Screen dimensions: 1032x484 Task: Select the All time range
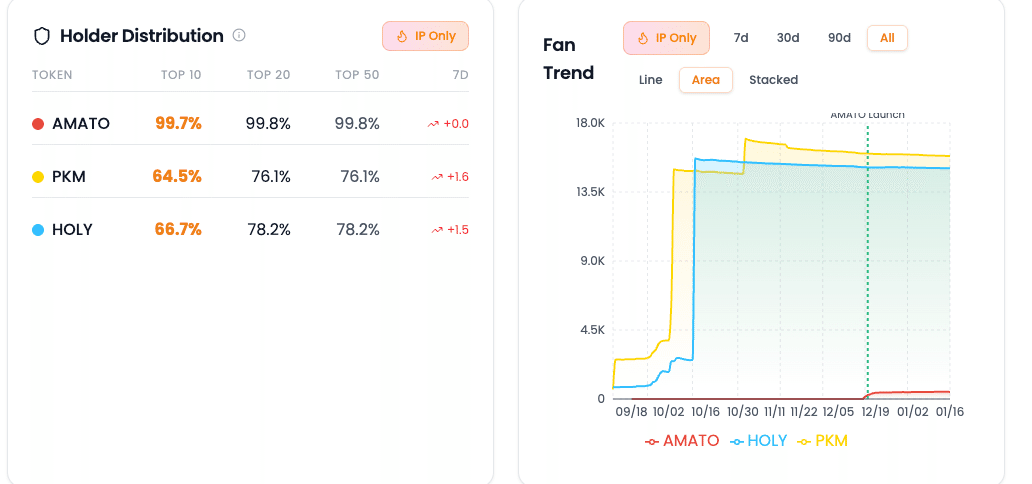(887, 38)
